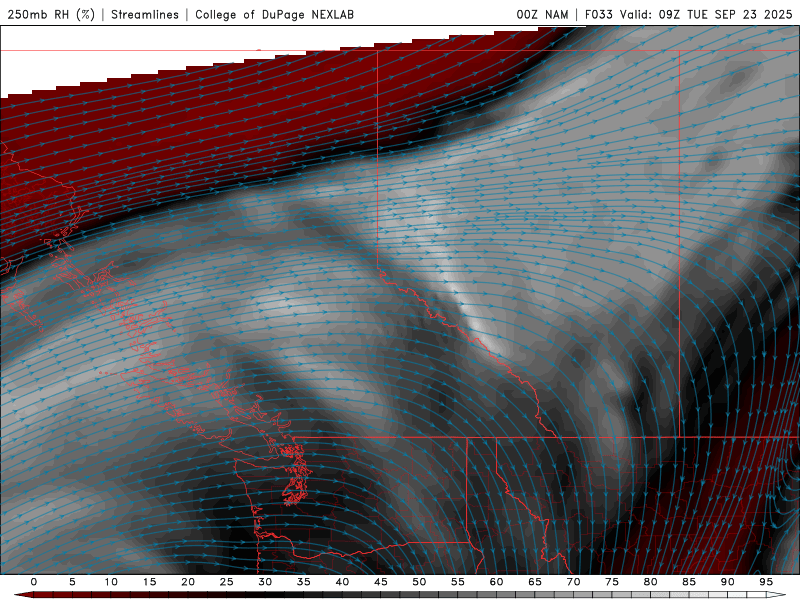Screen dimensions: 800x600
Task: Click 'F033' forecast hour text
Action: click(599, 14)
